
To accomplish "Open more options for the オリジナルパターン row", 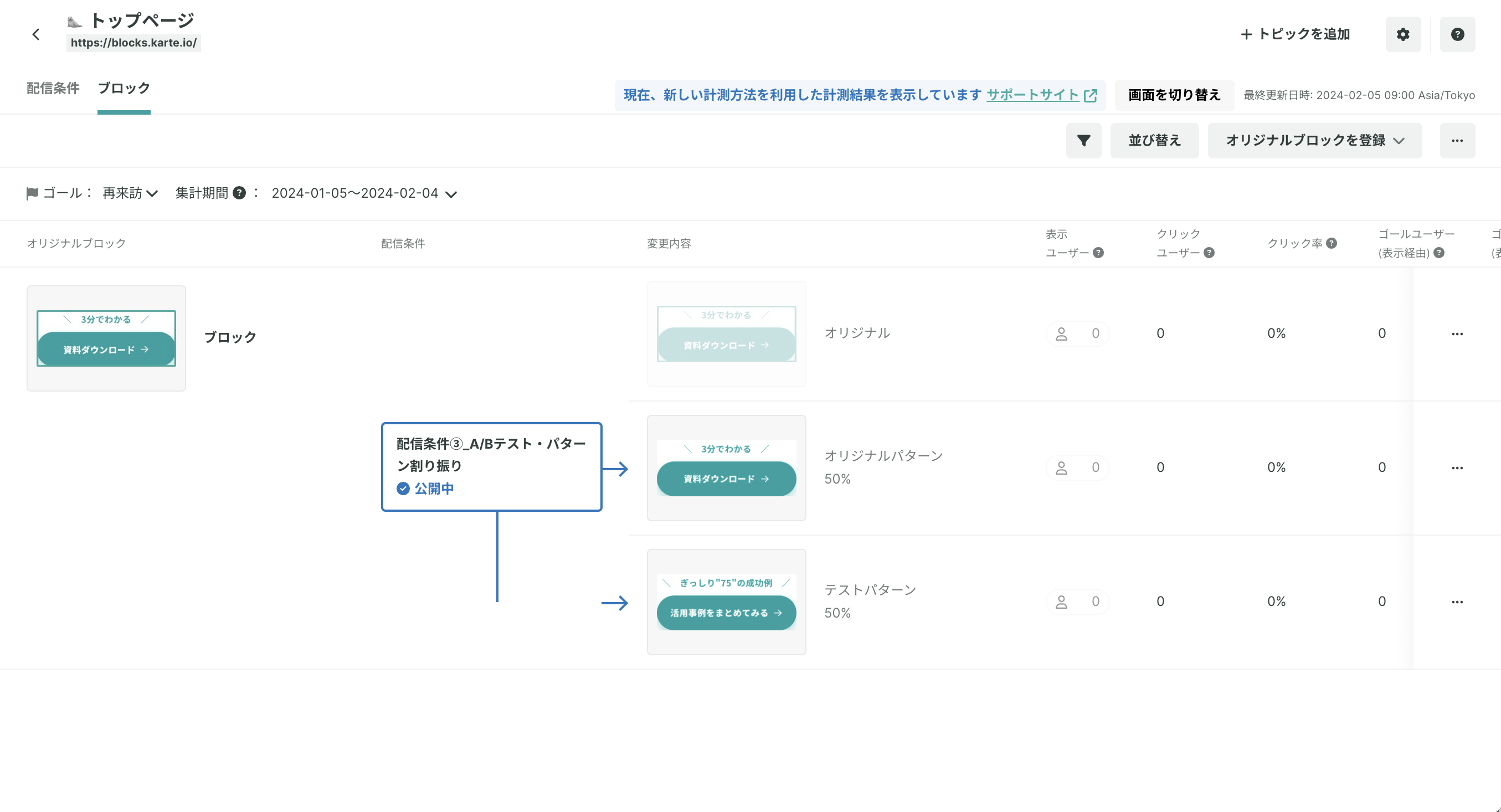I will tap(1457, 467).
